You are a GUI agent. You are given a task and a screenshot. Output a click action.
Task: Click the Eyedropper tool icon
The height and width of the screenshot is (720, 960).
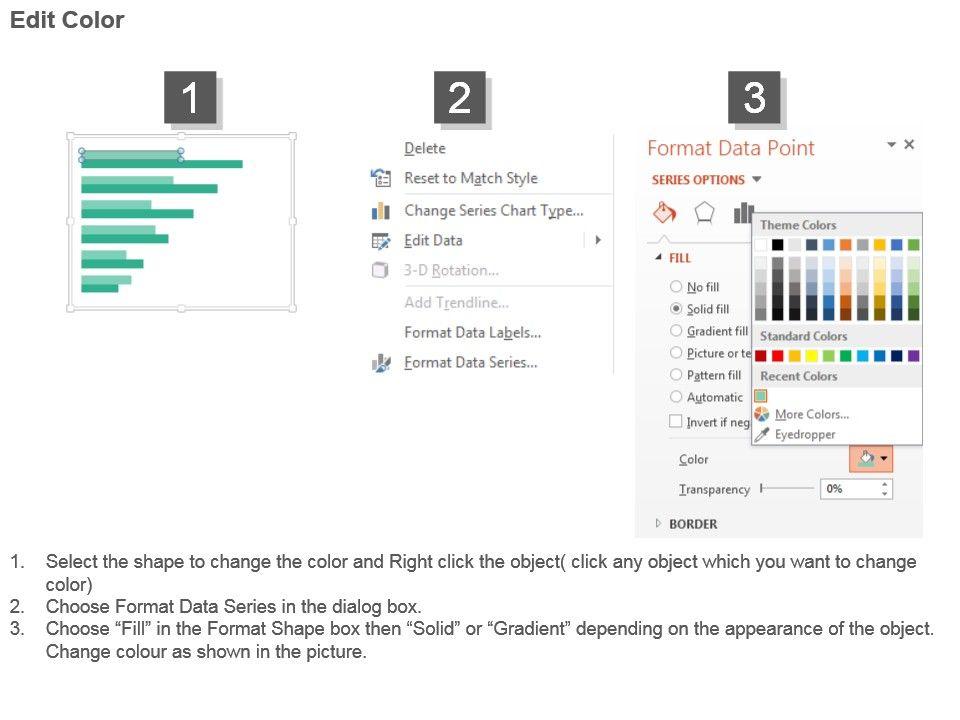point(762,434)
